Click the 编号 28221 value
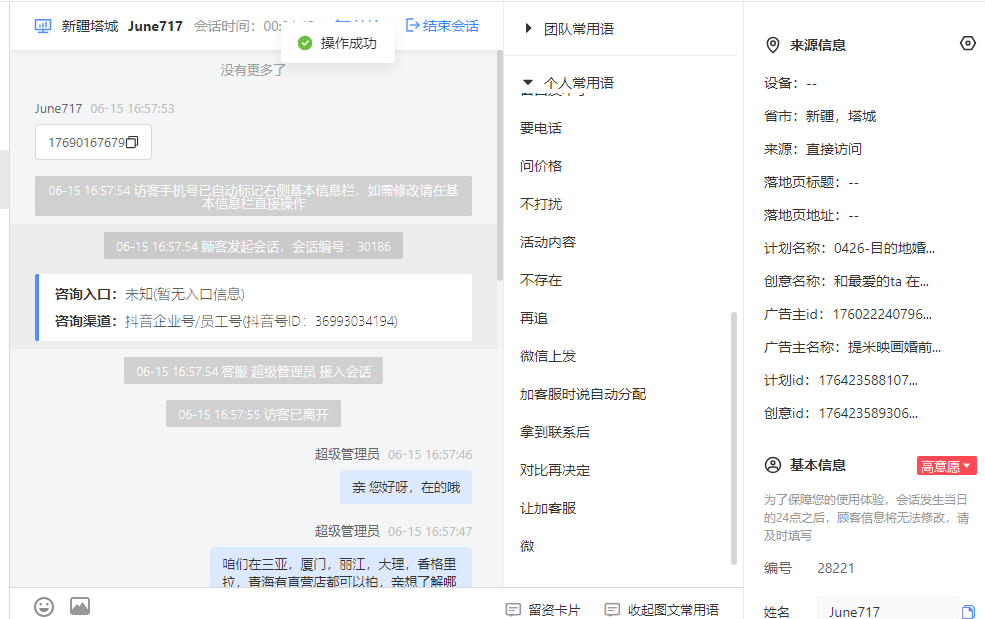The height and width of the screenshot is (619, 985). [x=835, y=568]
